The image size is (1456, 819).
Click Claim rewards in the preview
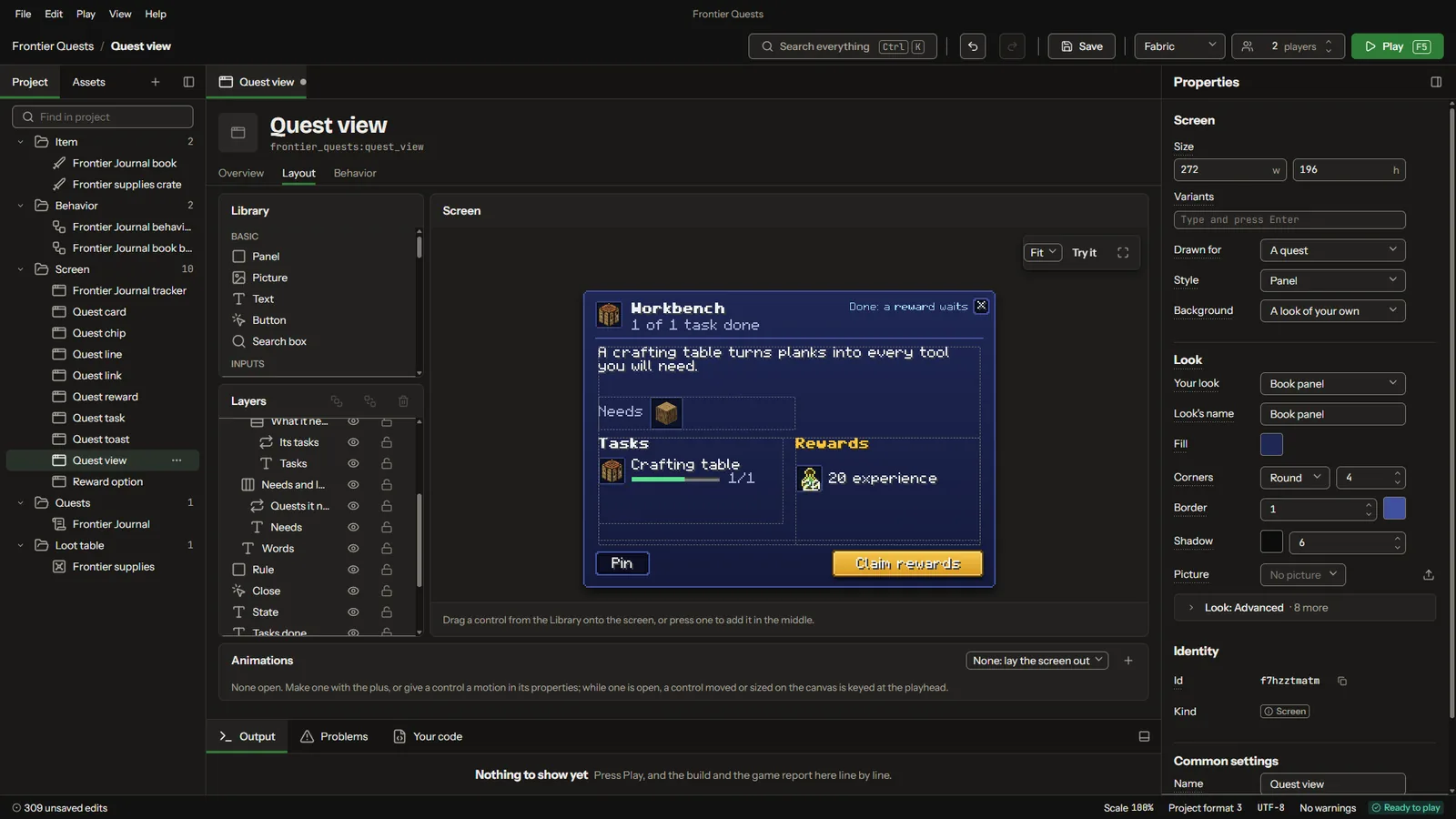[907, 564]
